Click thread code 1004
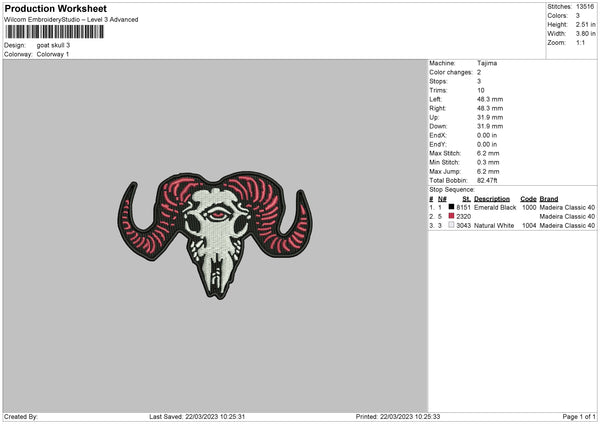This screenshot has height=424, width=600. [x=529, y=226]
